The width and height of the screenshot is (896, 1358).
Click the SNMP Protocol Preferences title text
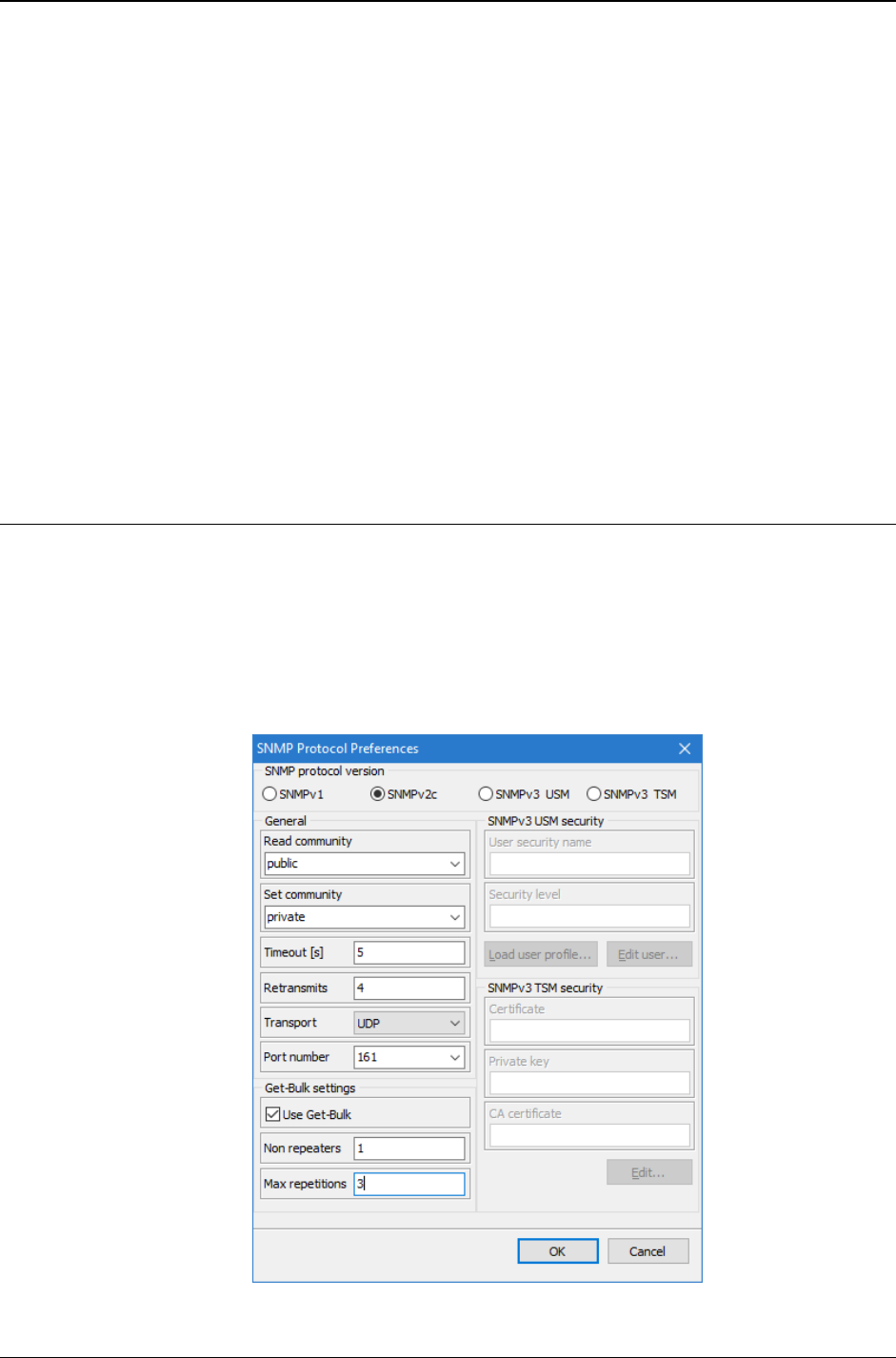(338, 749)
